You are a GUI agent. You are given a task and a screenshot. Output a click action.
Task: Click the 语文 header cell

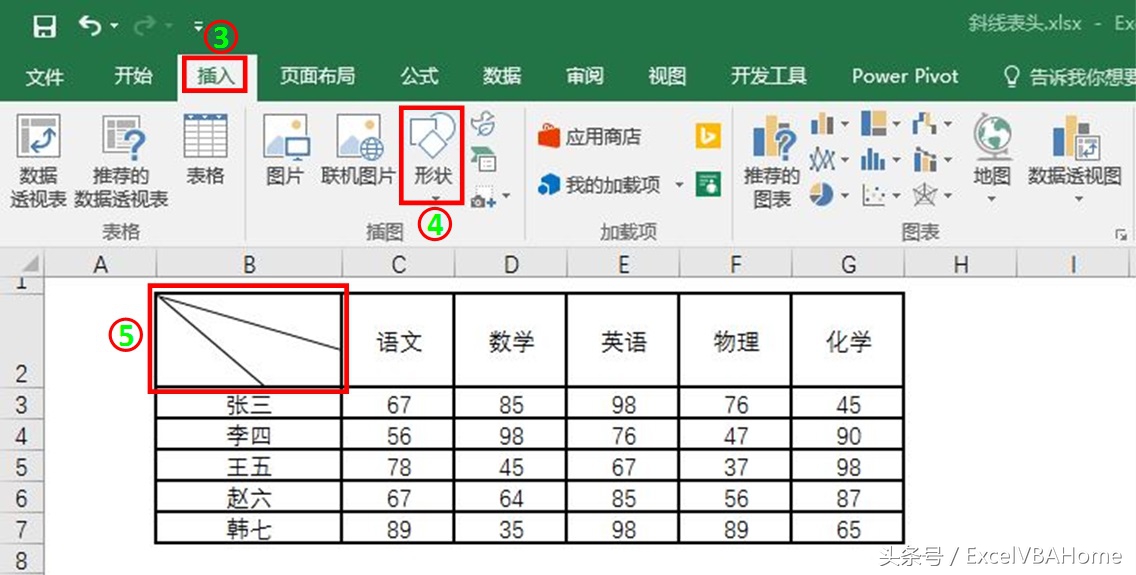pos(398,340)
